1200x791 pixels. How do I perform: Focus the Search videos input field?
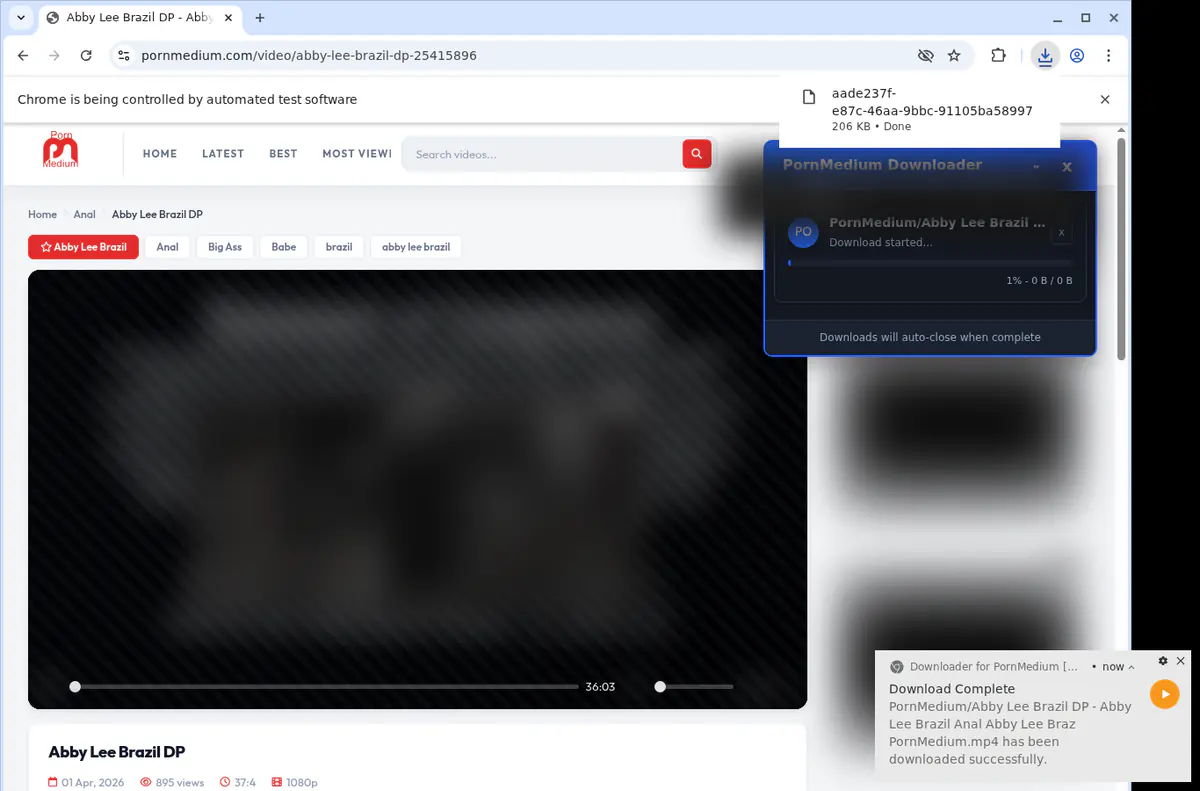click(x=544, y=154)
